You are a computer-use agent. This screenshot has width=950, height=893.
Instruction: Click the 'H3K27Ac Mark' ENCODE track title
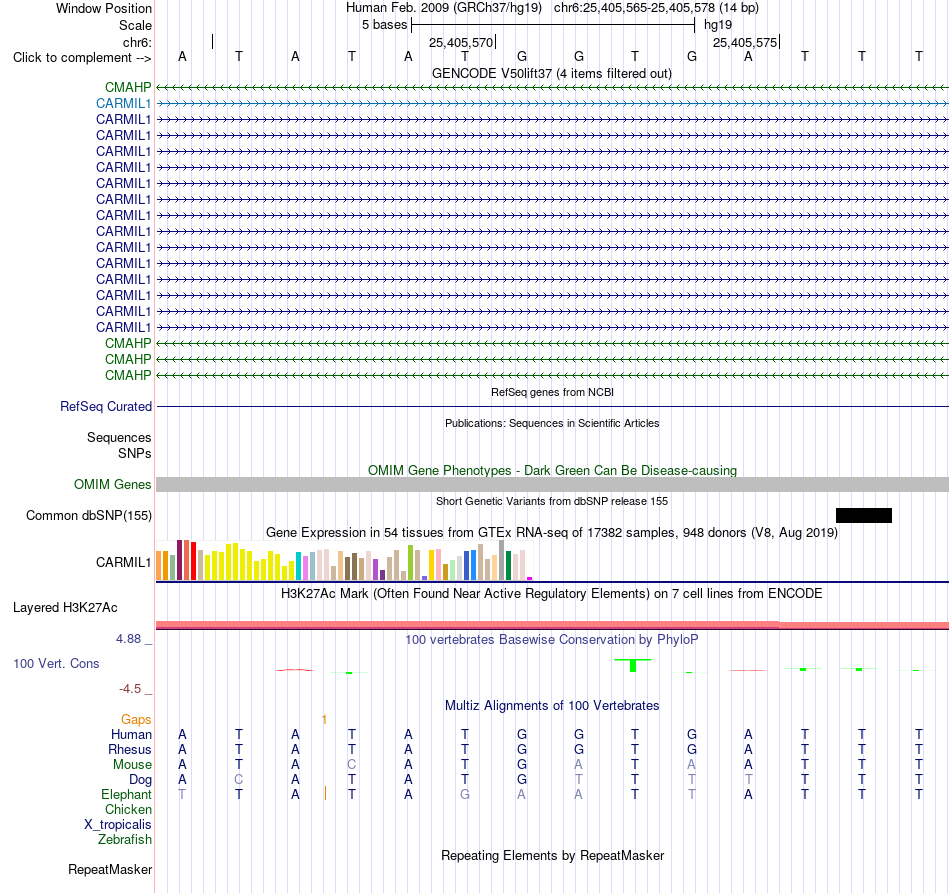pos(551,594)
